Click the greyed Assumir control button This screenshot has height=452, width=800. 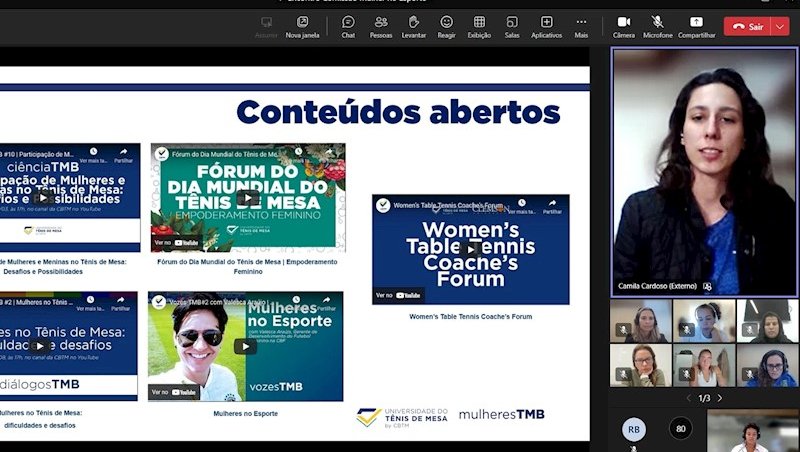point(266,27)
